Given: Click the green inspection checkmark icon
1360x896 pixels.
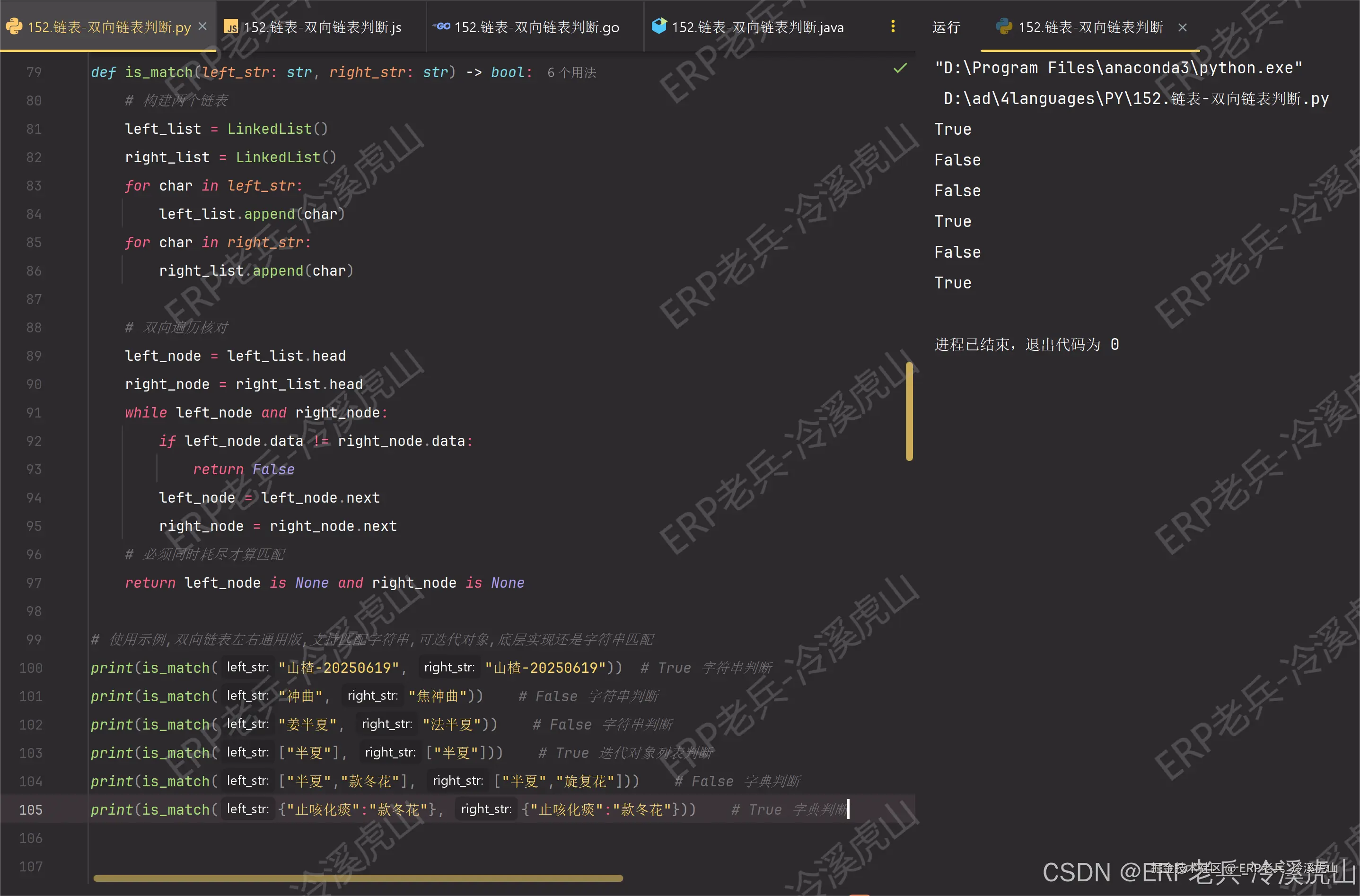Looking at the screenshot, I should (900, 69).
